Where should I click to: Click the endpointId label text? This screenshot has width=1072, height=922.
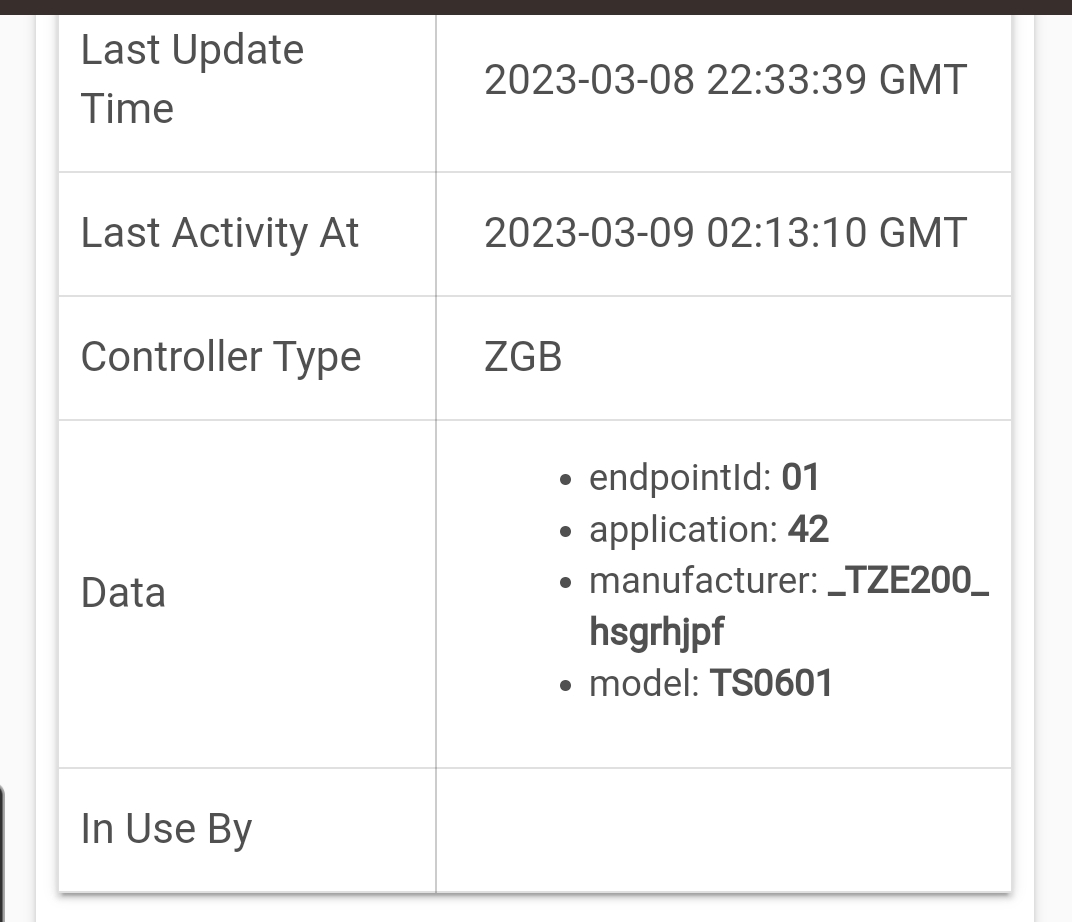click(x=680, y=477)
